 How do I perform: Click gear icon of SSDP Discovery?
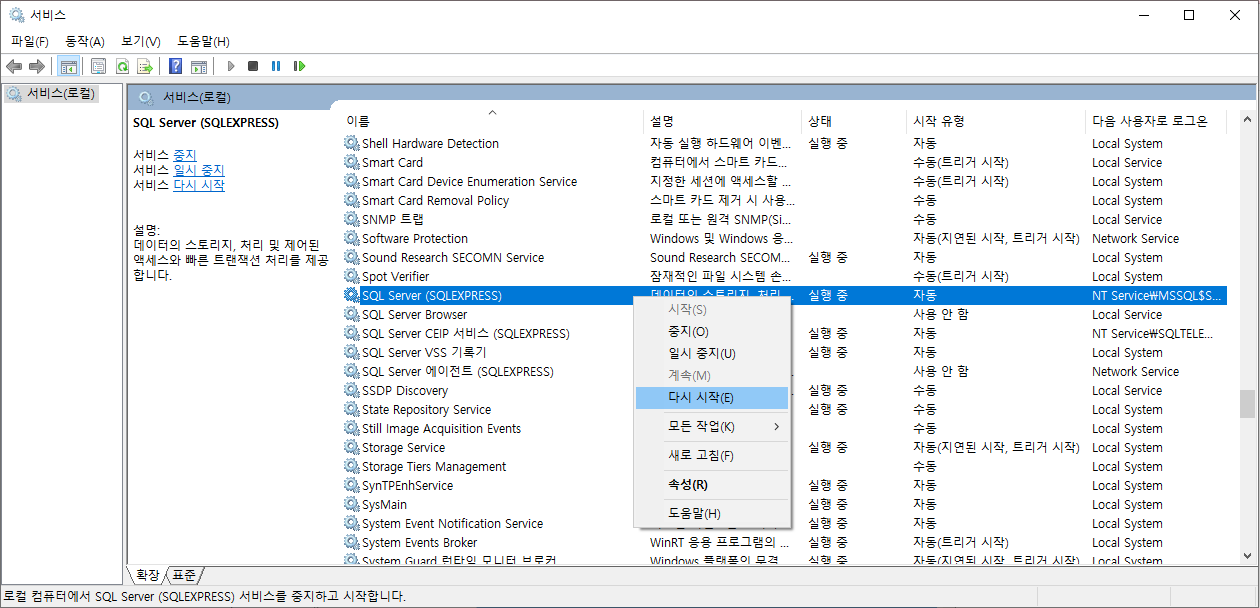pyautogui.click(x=351, y=390)
